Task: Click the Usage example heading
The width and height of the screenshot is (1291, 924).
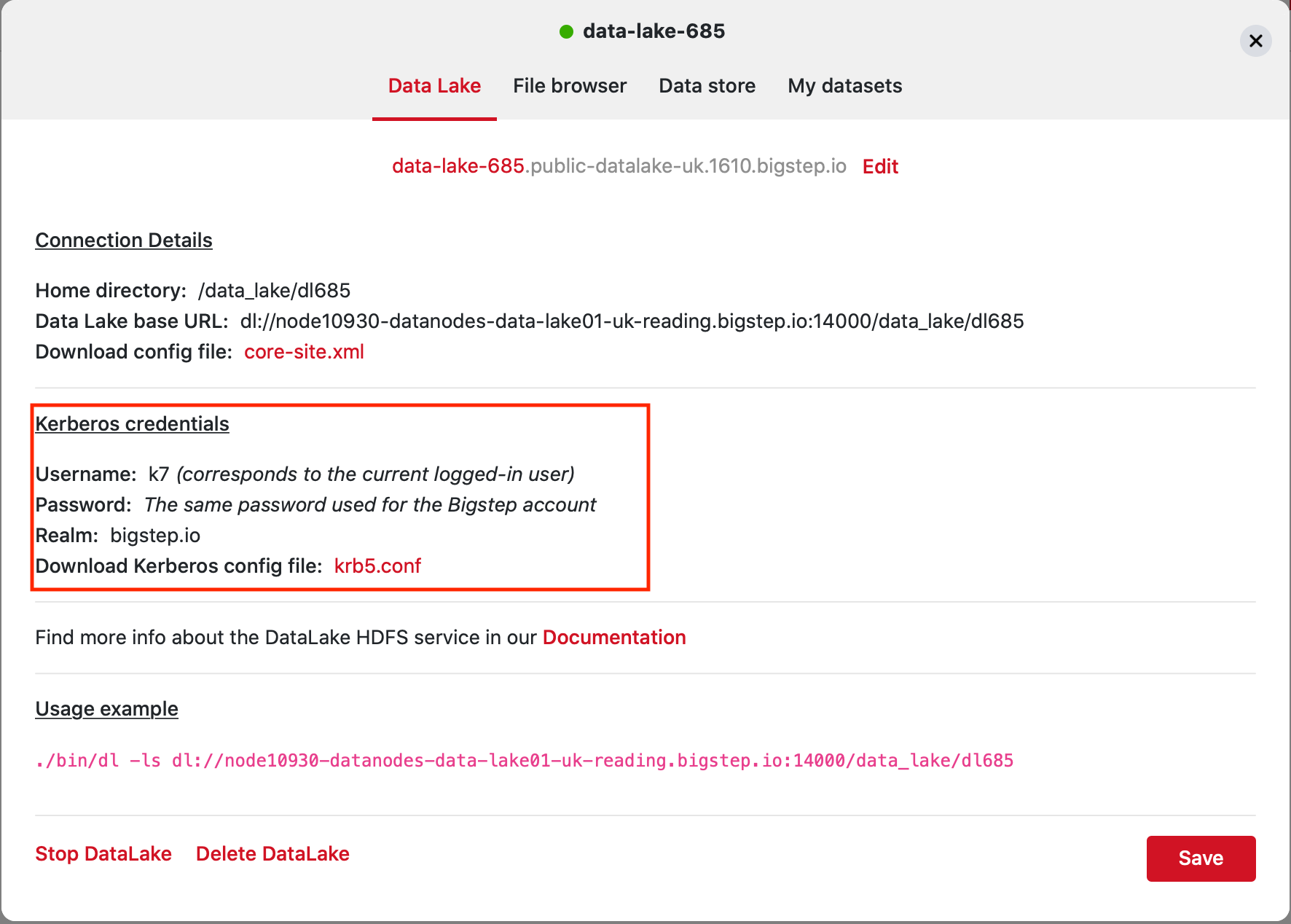Action: (x=106, y=709)
